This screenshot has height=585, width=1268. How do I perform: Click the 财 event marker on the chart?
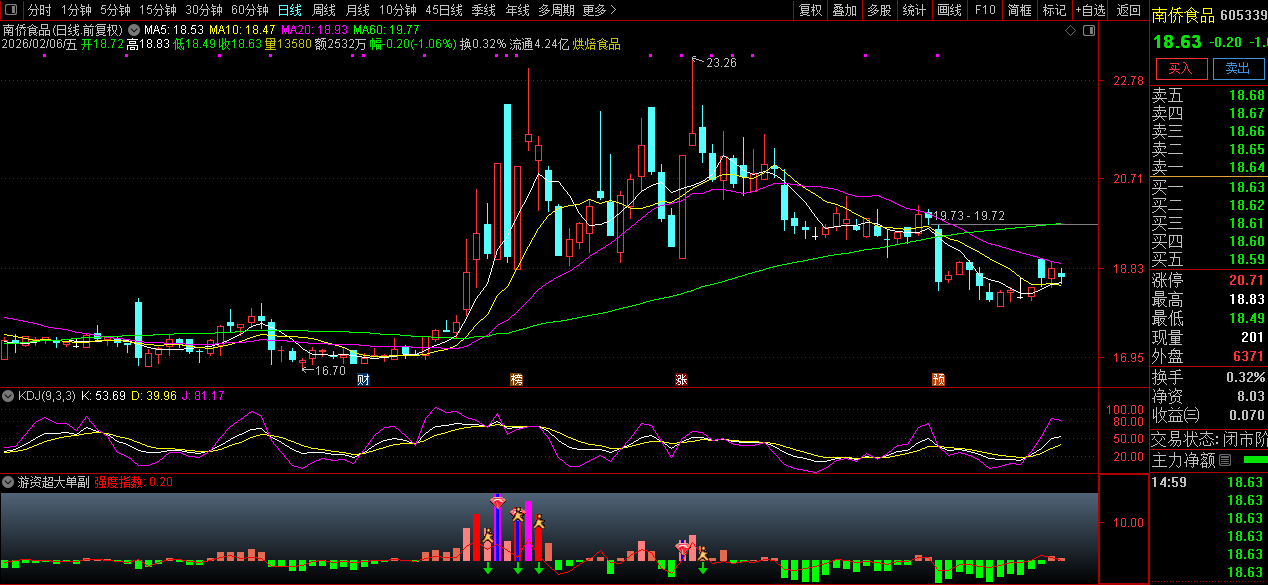[x=363, y=380]
